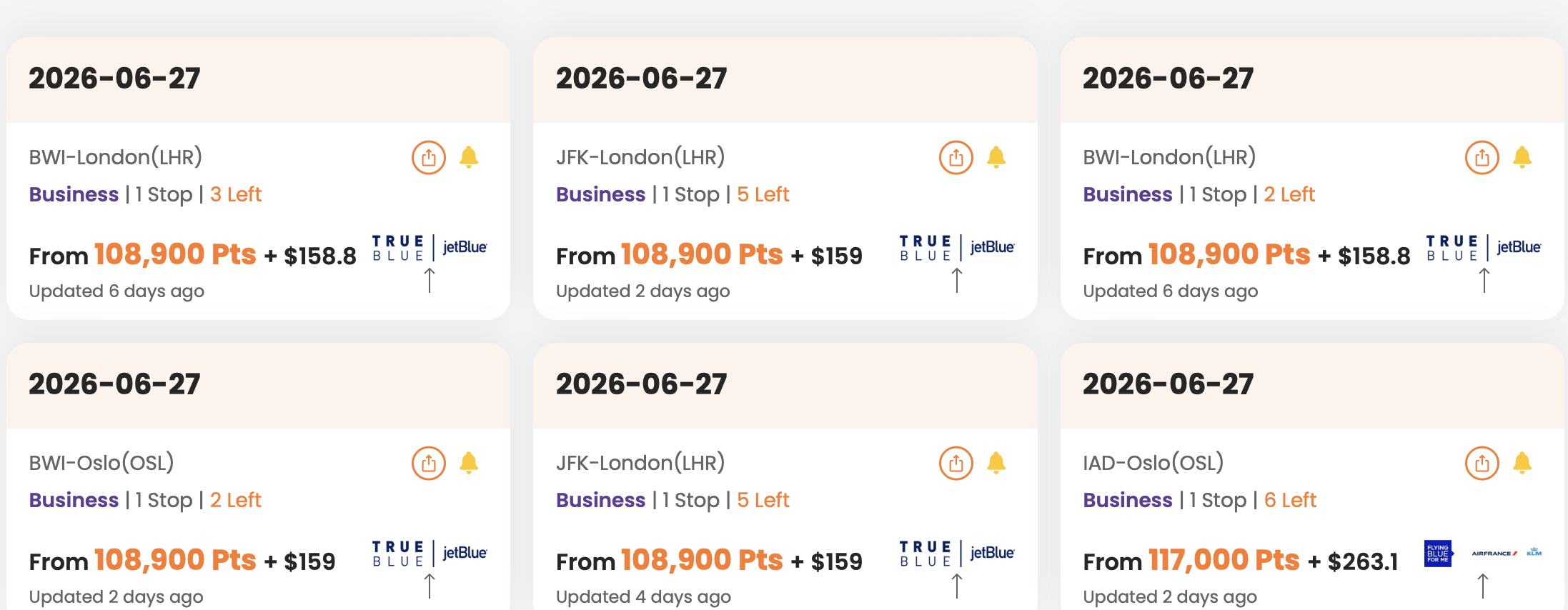This screenshot has height=610, width=1568.
Task: Open the BWI-Oslo(OSL) route title
Action: tap(101, 463)
